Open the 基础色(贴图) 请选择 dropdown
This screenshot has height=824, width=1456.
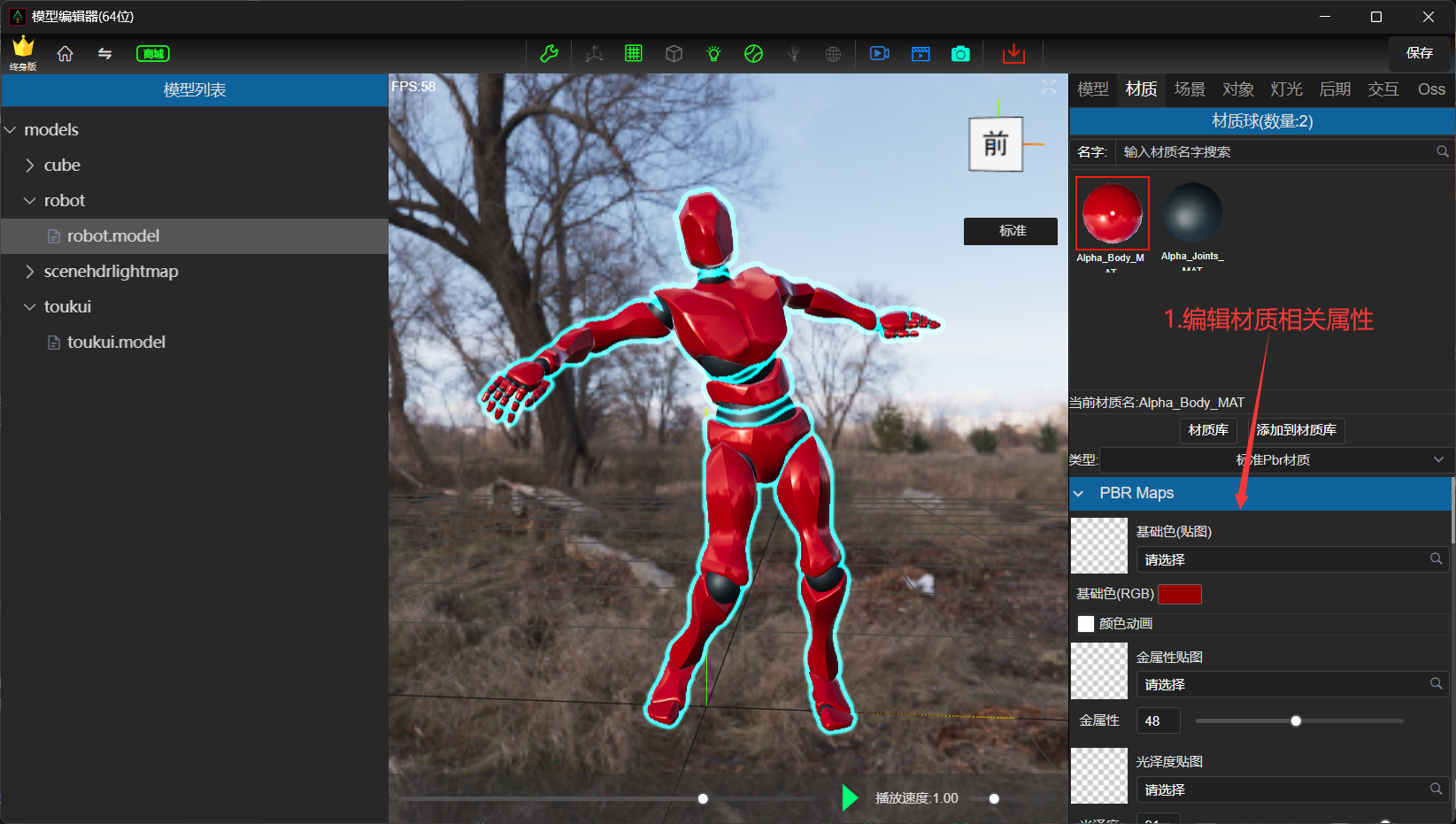(1292, 559)
